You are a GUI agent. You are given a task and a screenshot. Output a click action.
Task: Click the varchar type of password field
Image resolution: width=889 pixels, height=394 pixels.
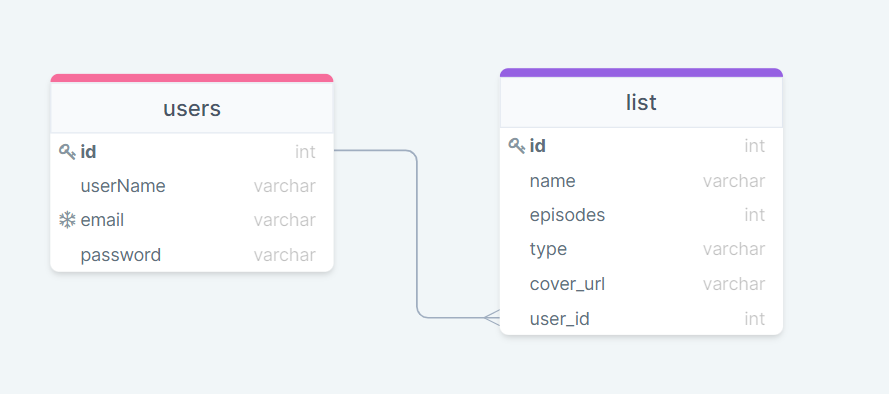tap(285, 255)
